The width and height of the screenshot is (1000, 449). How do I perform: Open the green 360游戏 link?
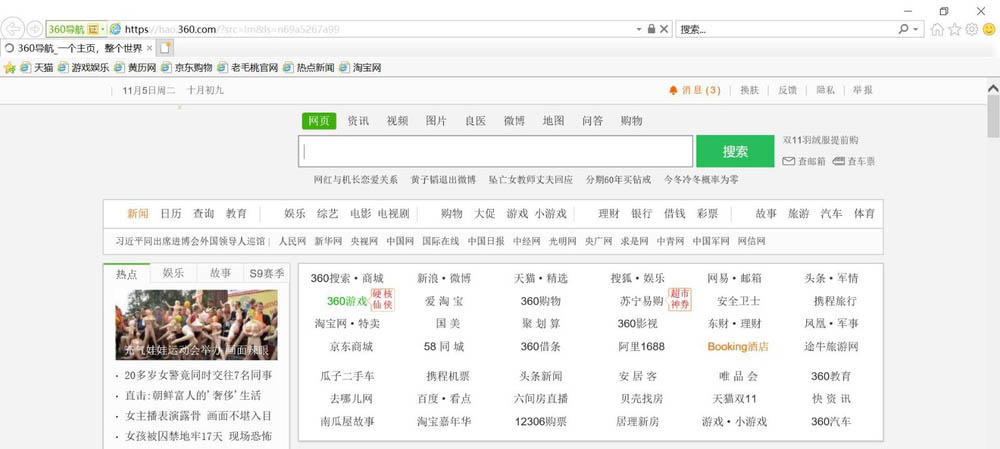coord(347,301)
